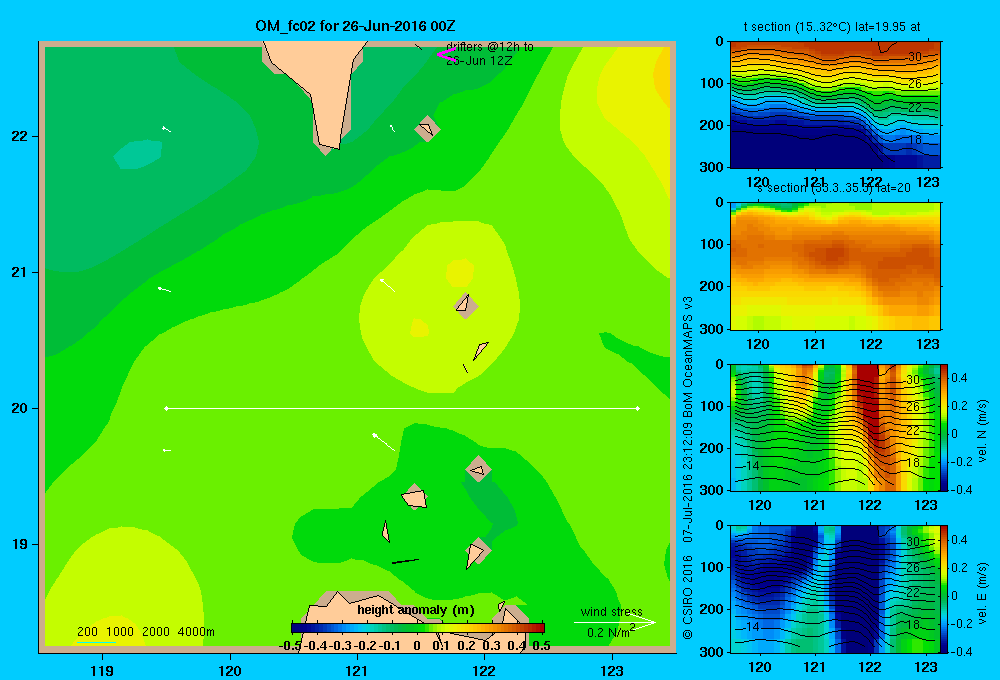Click the white current arrow near 19.8N 121.2E
Image resolution: width=1000 pixels, height=680 pixels.
pyautogui.click(x=383, y=441)
